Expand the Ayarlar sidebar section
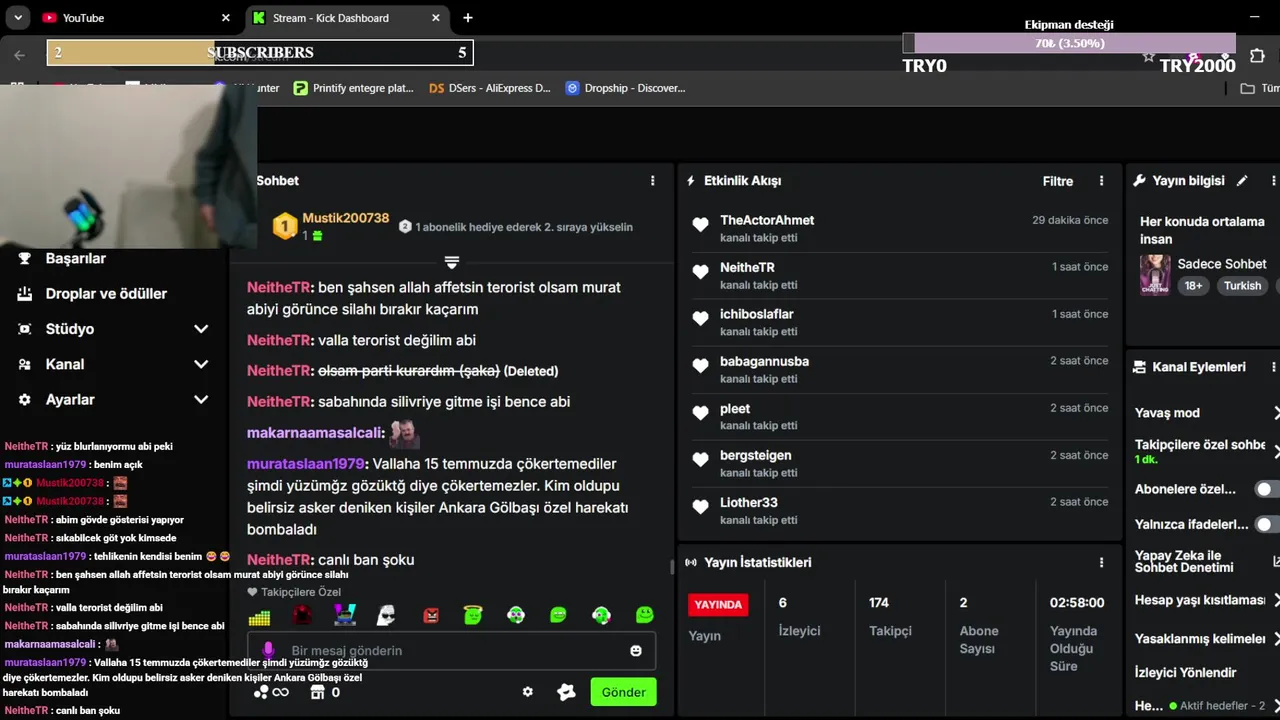 click(201, 399)
